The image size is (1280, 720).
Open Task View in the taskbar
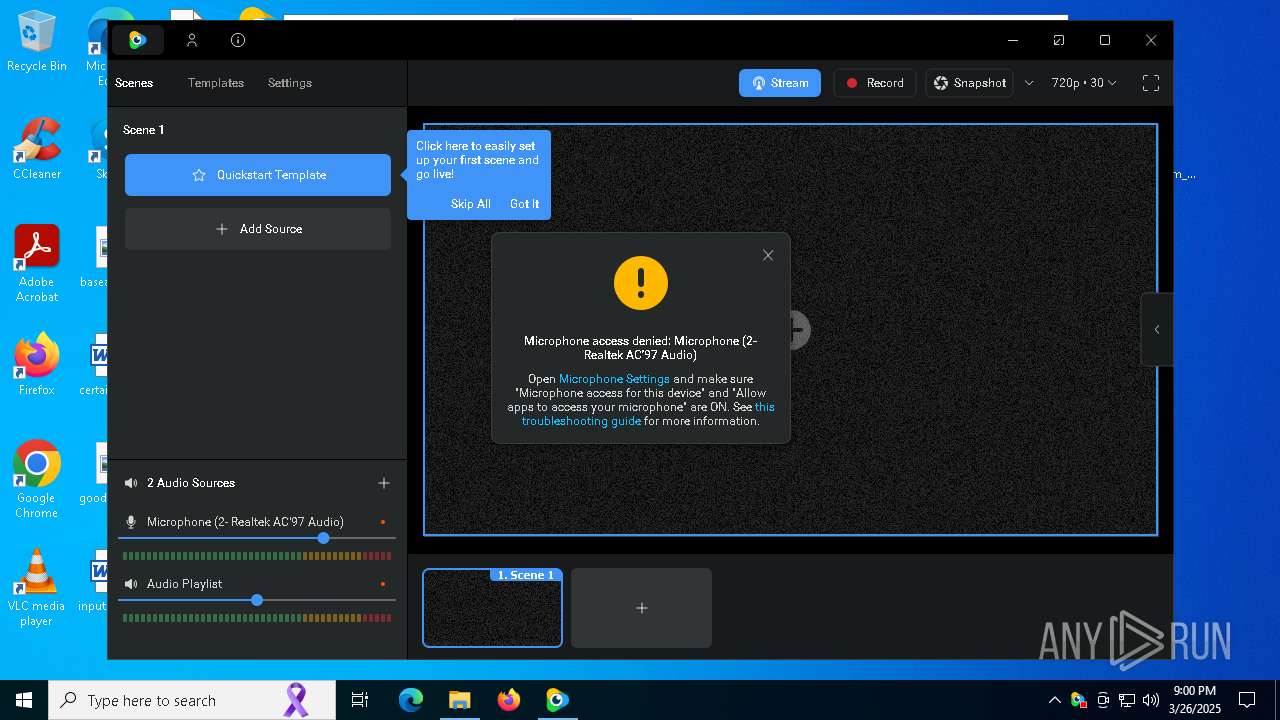pyautogui.click(x=360, y=700)
